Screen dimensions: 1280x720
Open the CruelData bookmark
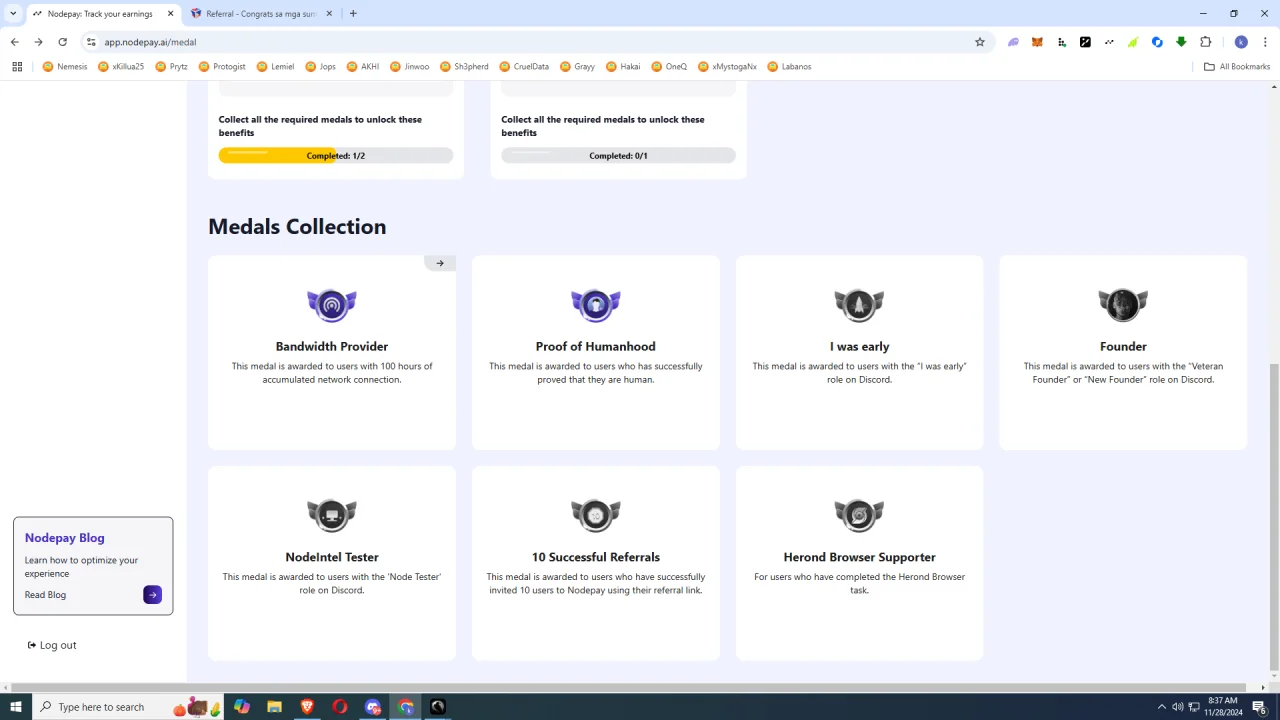(x=524, y=67)
